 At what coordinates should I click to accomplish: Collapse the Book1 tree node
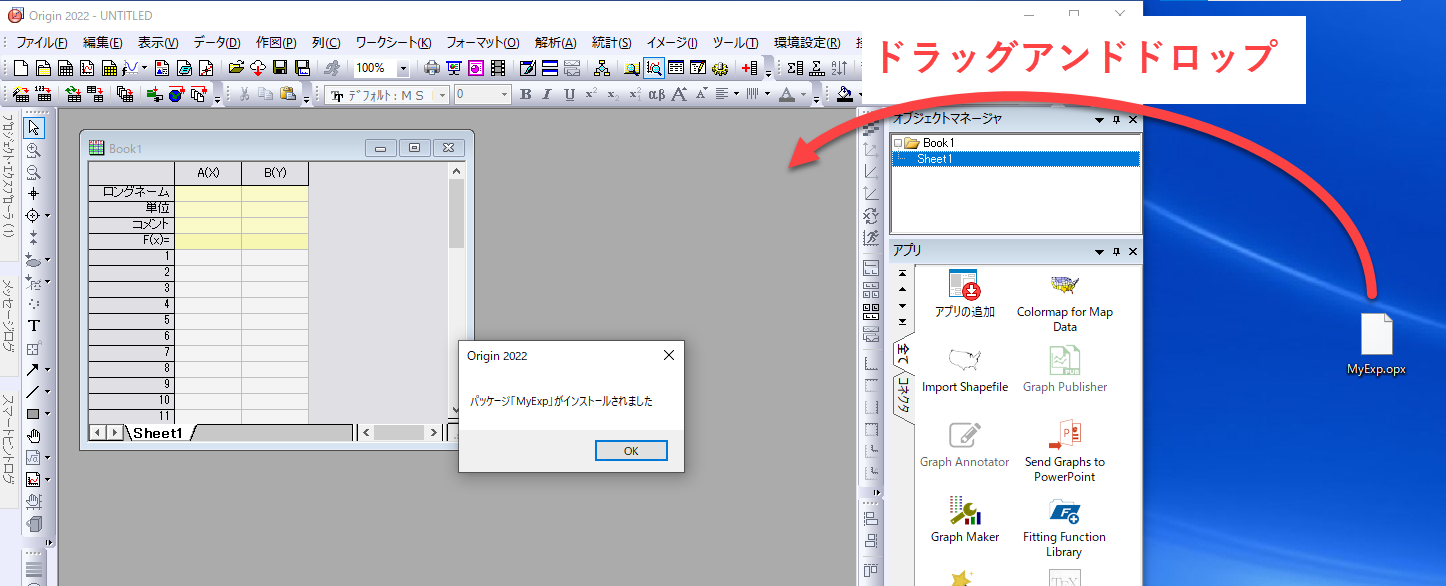[897, 143]
